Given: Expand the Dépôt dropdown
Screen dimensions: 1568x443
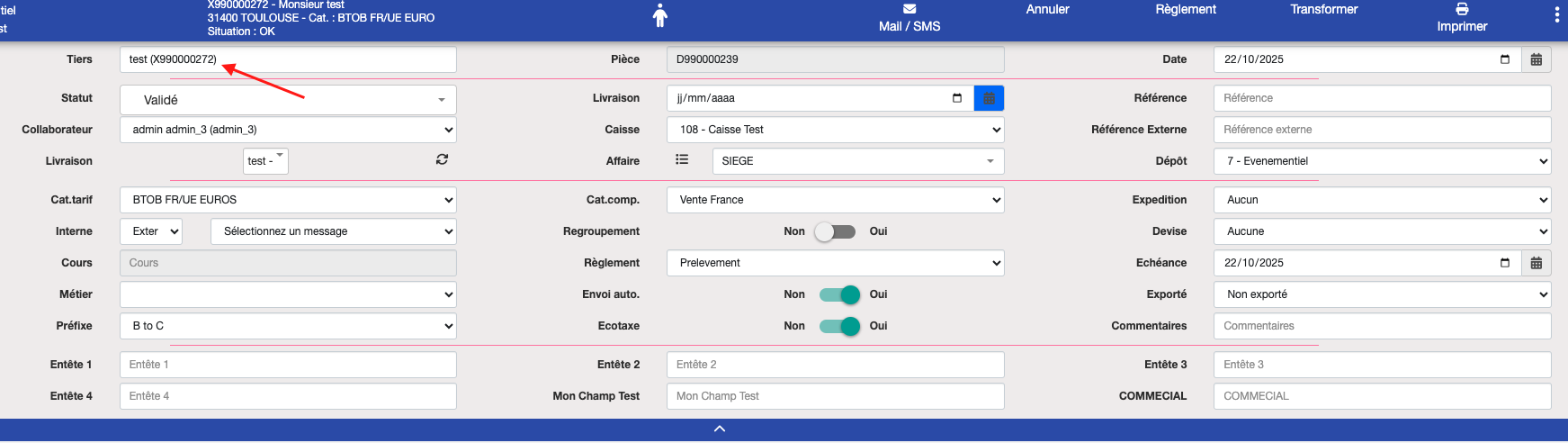Looking at the screenshot, I should [1382, 161].
